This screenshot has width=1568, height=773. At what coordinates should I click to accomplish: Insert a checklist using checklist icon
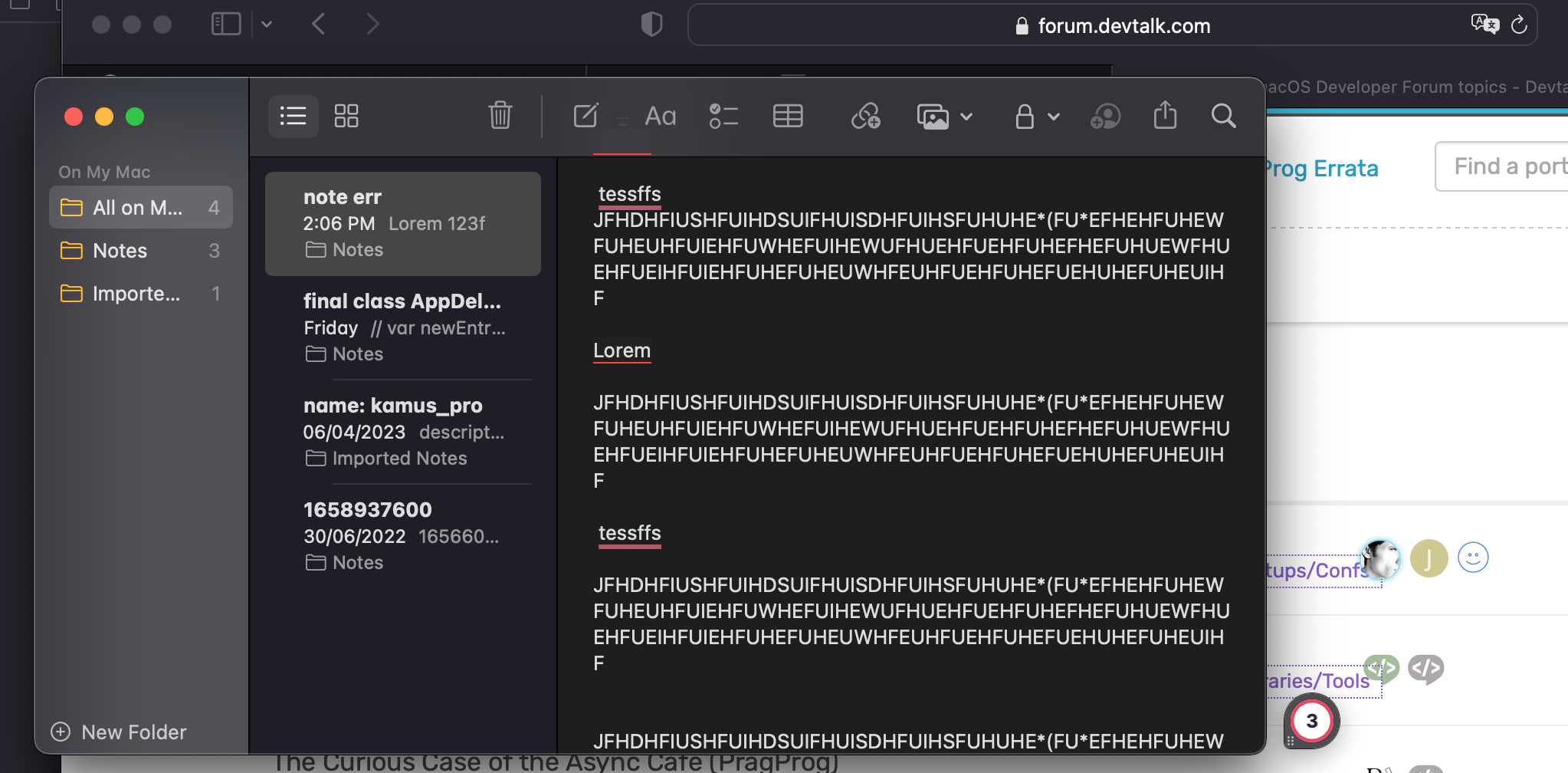click(723, 116)
